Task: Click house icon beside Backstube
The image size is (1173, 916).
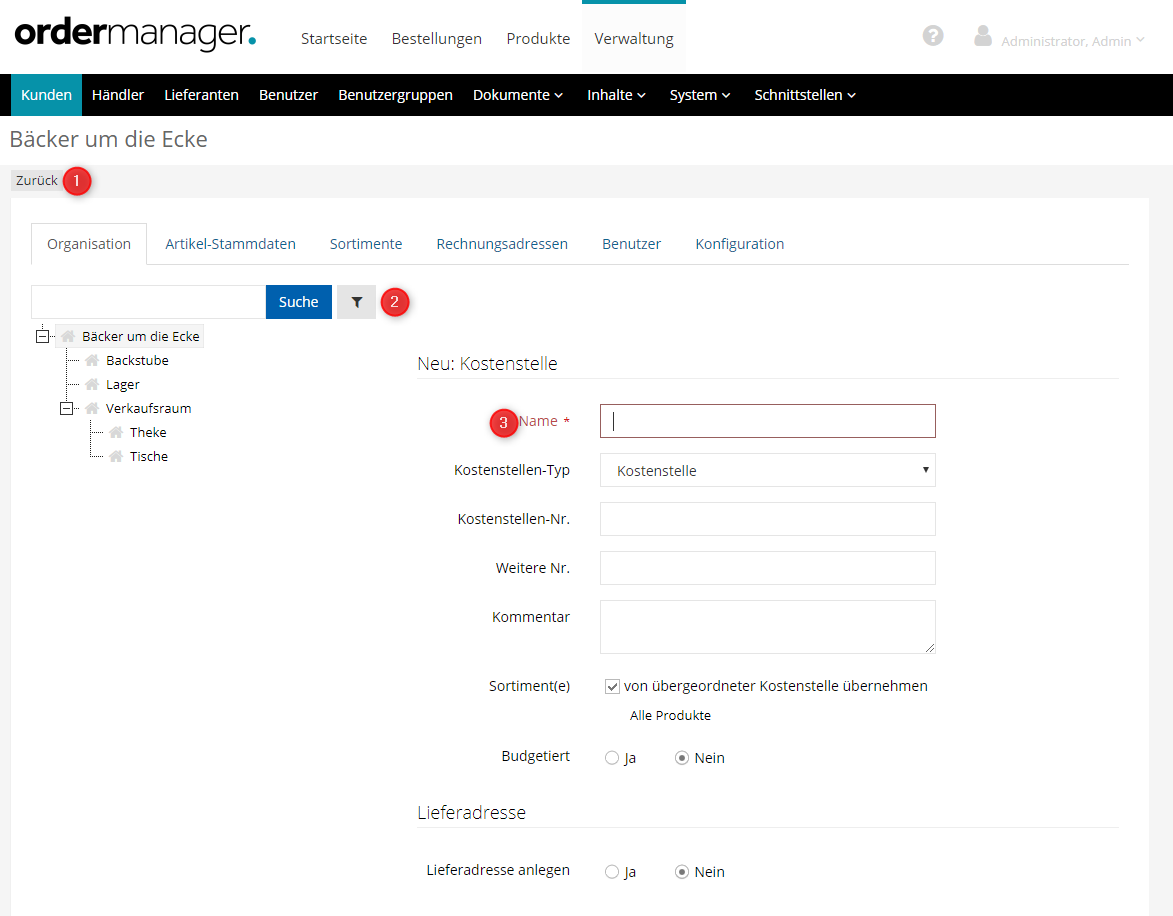Action: tap(92, 361)
